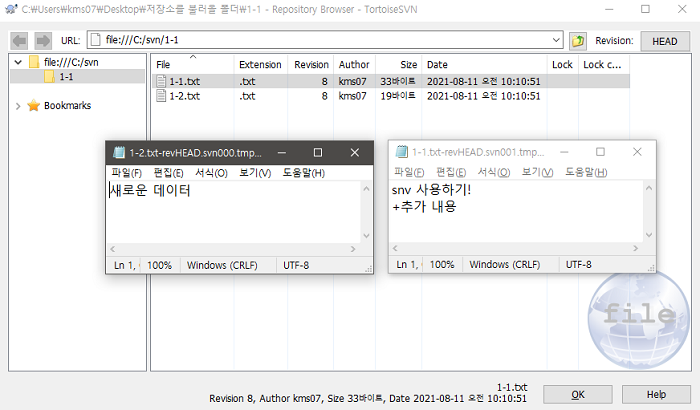Viewport: 700px width, 410px height.
Task: Click the Bookmarks star icon
Action: [33, 105]
